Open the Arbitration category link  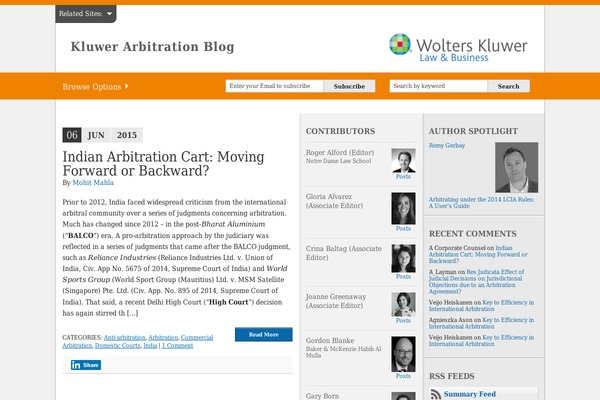pos(163,338)
